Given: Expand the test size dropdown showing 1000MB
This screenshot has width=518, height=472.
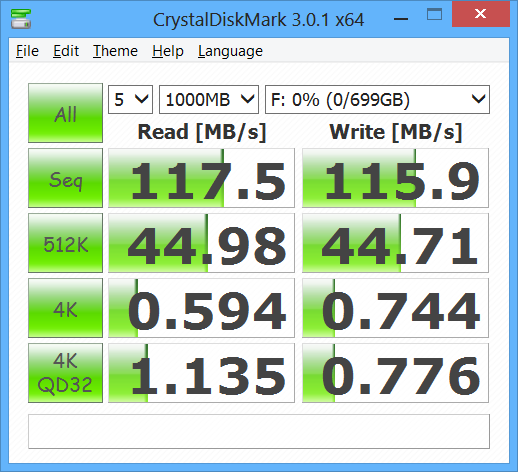Looking at the screenshot, I should [209, 99].
